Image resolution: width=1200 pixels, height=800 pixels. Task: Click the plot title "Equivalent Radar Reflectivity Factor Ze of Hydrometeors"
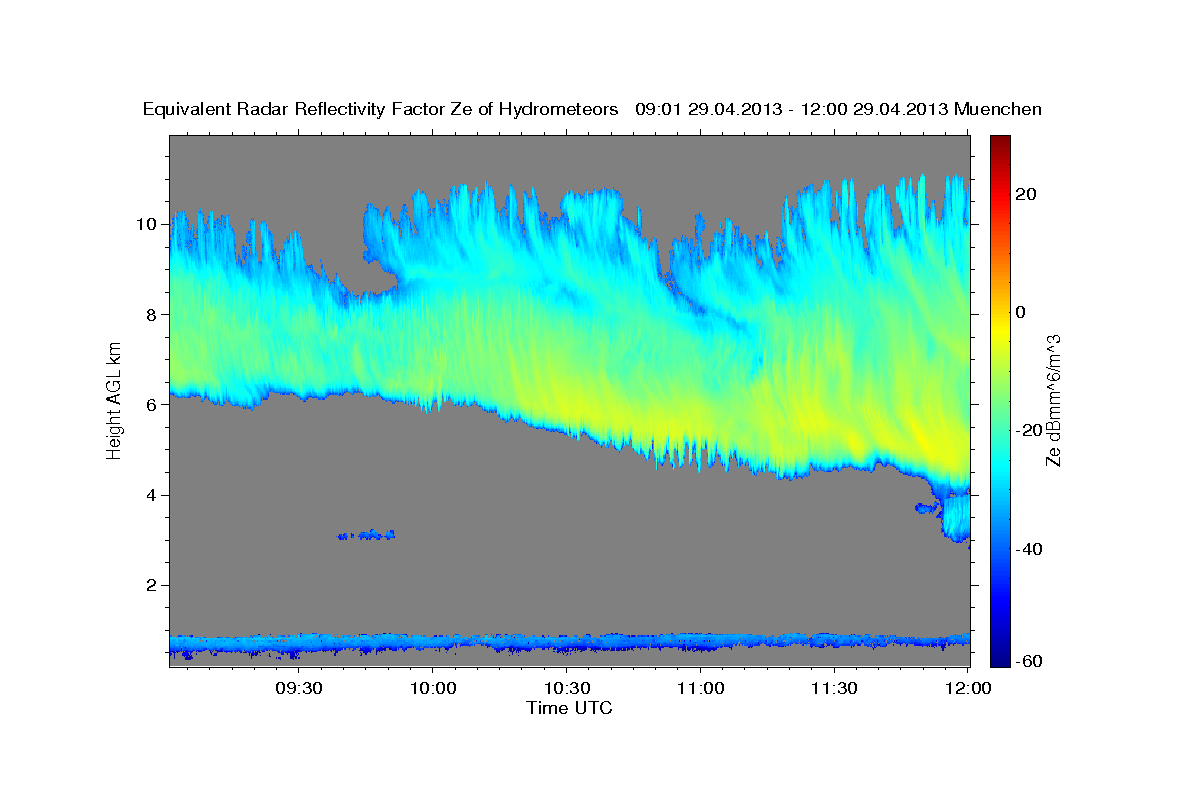381,110
